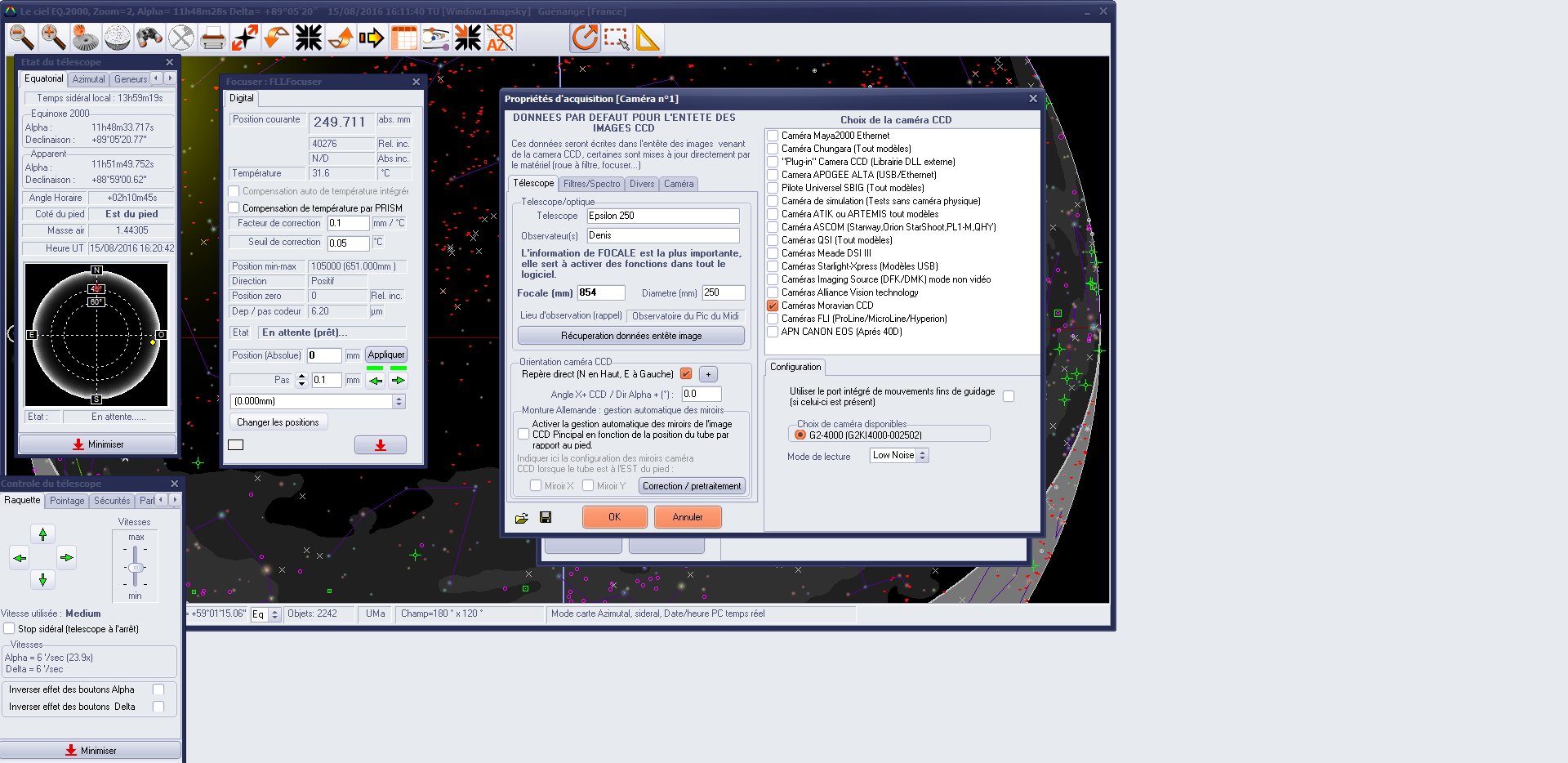Select the dashed rectangle selection tool

click(617, 38)
